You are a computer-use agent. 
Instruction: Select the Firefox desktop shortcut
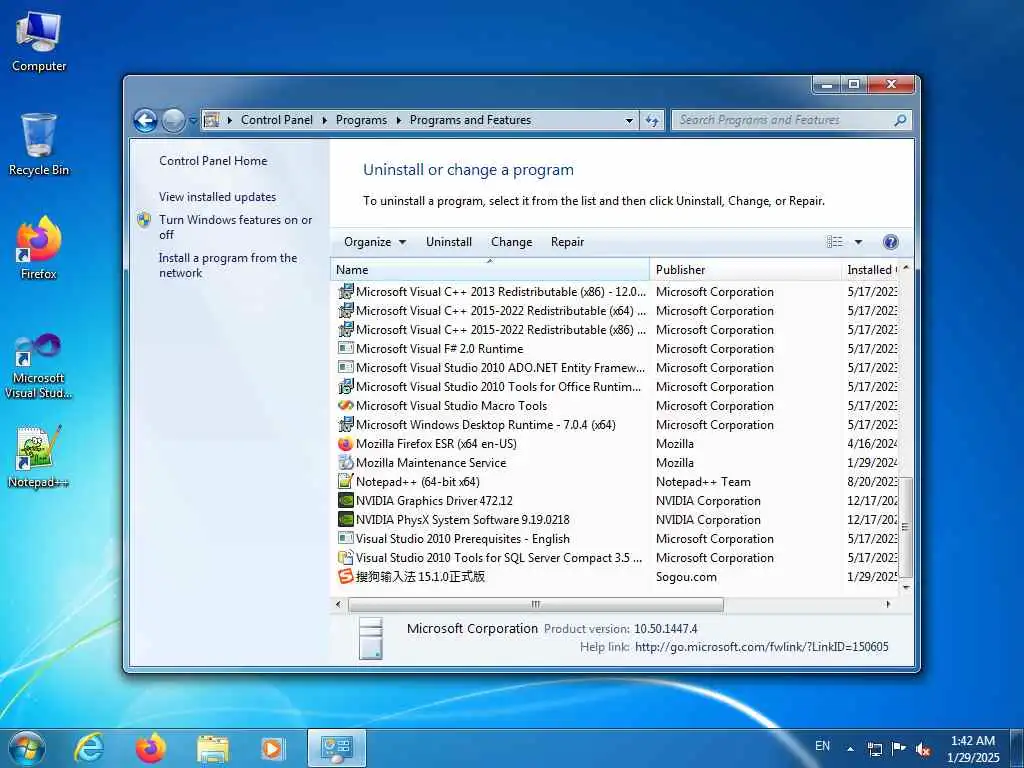39,248
